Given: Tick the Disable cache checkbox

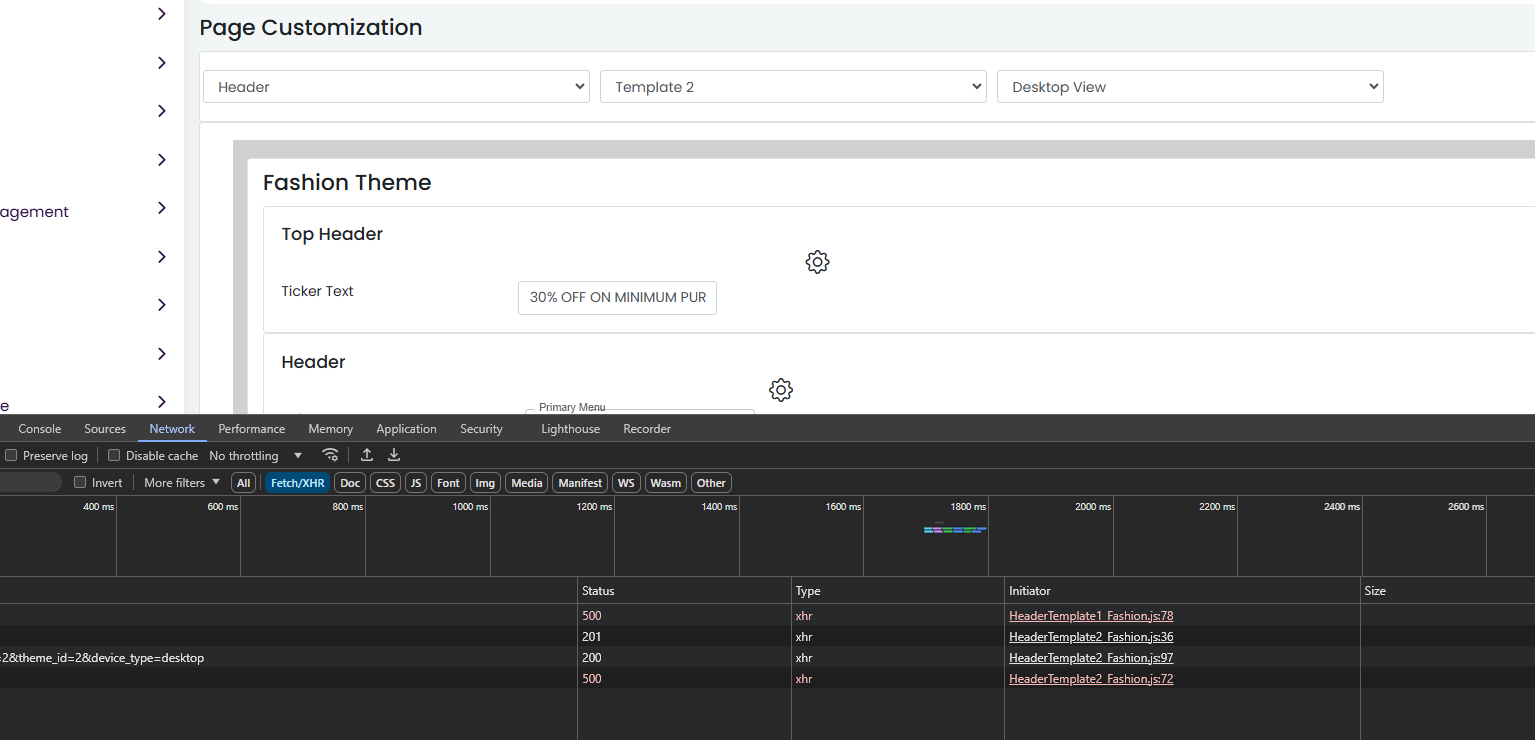Looking at the screenshot, I should click(x=114, y=456).
